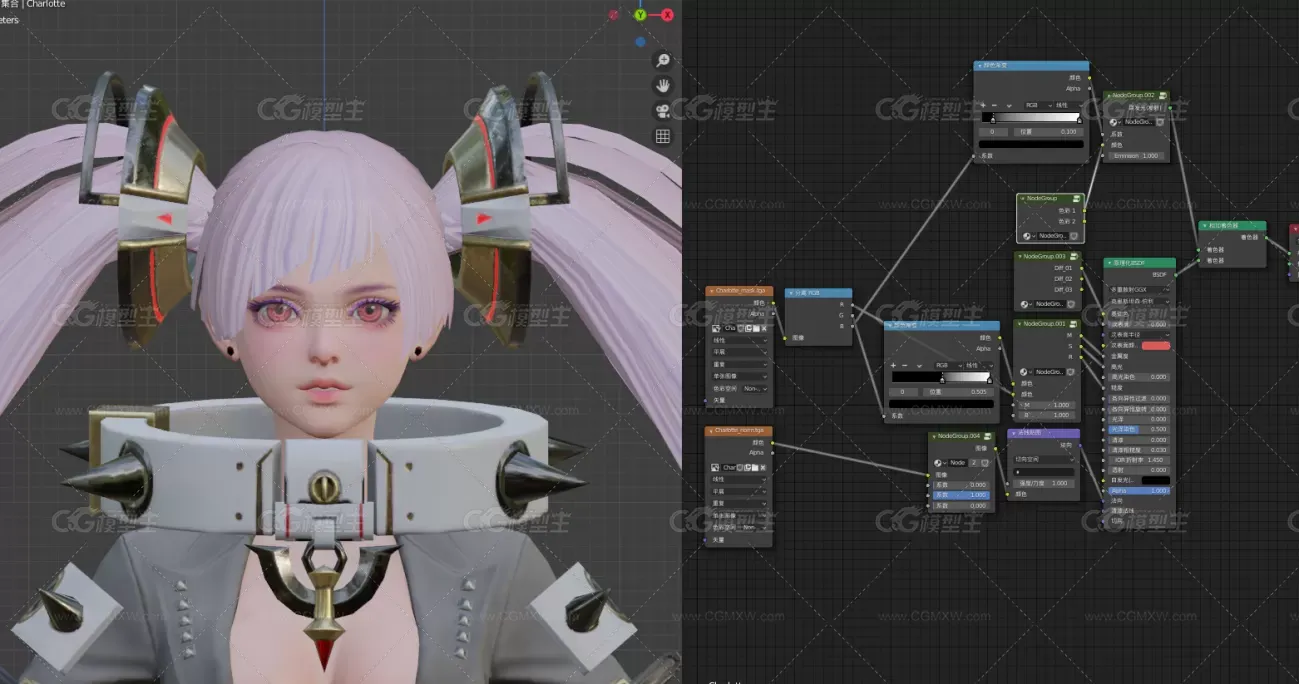Switch perspective/orthographic with the grid icon

click(662, 136)
